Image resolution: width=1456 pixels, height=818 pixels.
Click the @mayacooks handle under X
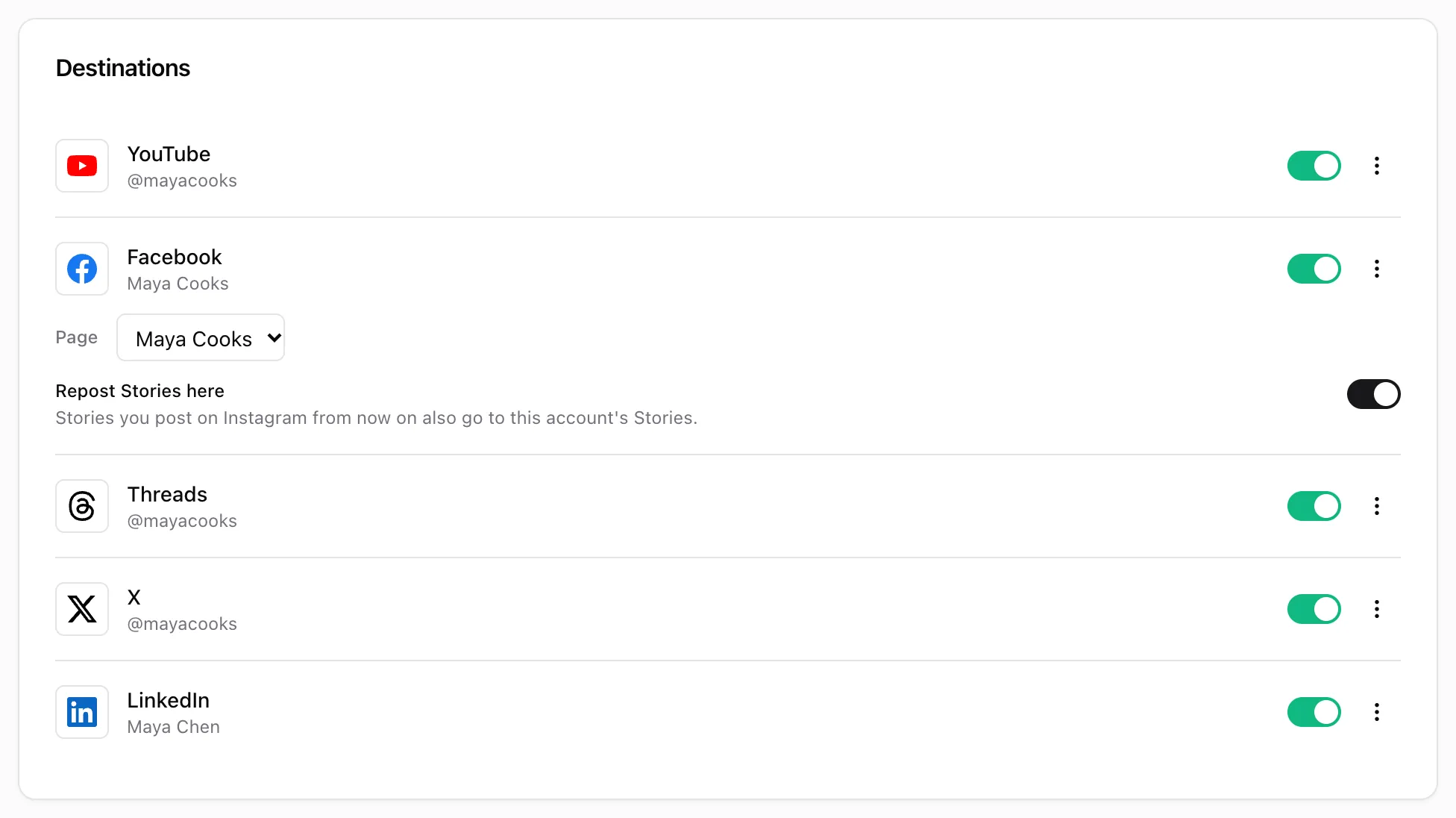[182, 624]
